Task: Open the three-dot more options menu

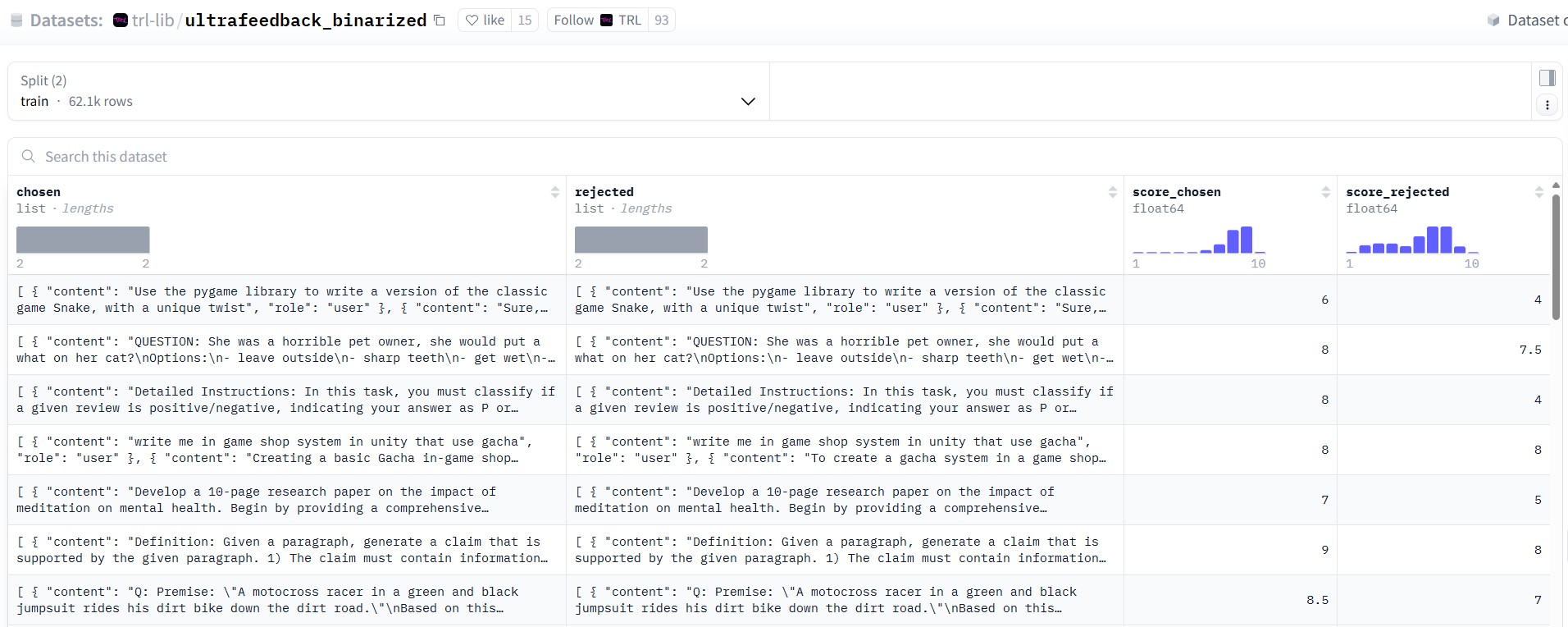Action: [1547, 105]
